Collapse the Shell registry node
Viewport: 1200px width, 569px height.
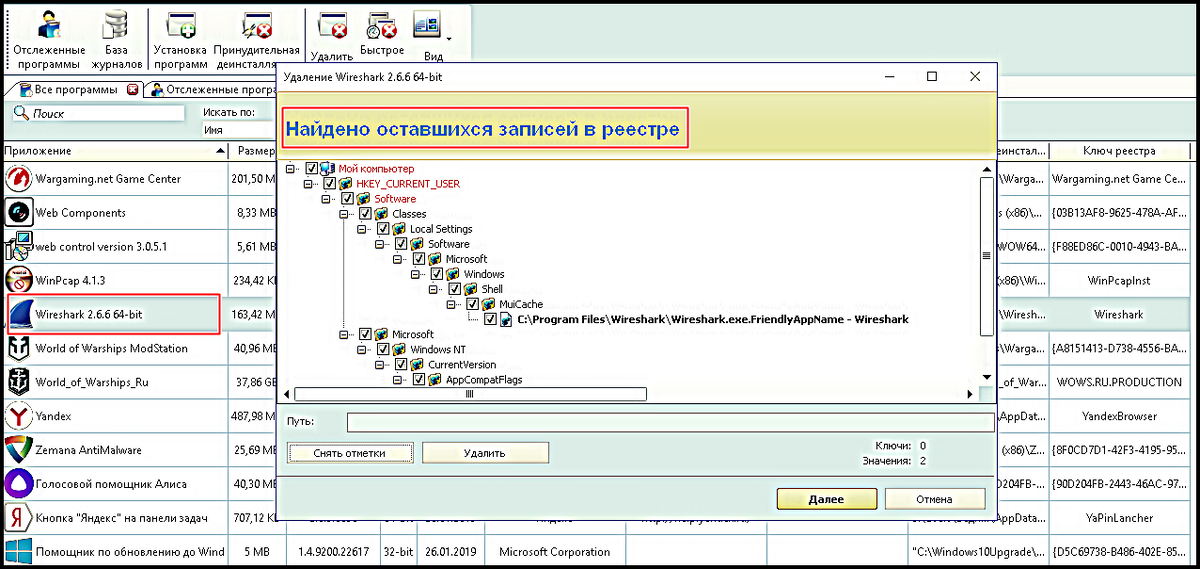point(434,289)
